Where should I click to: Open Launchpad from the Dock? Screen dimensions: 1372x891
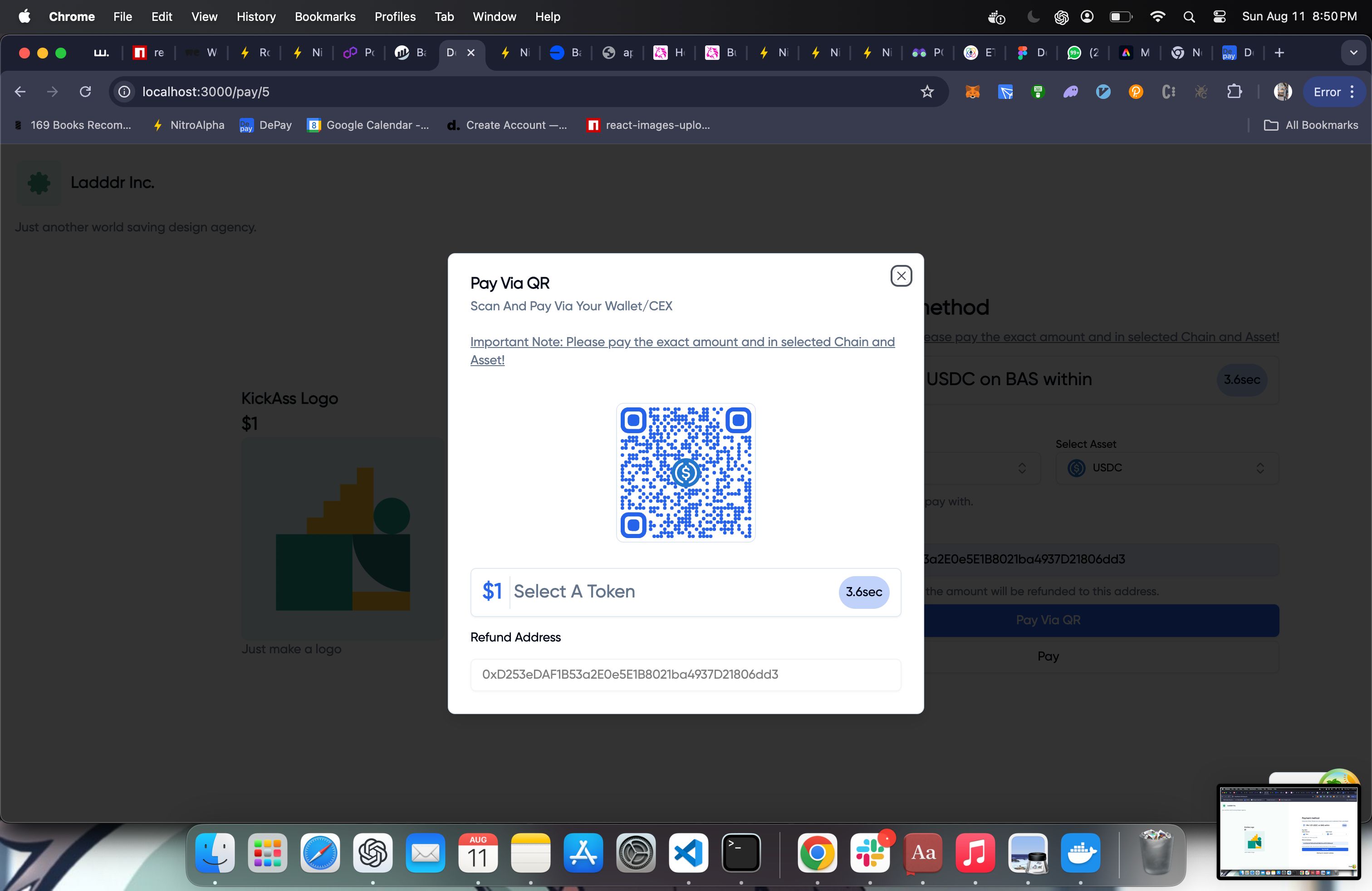click(268, 853)
